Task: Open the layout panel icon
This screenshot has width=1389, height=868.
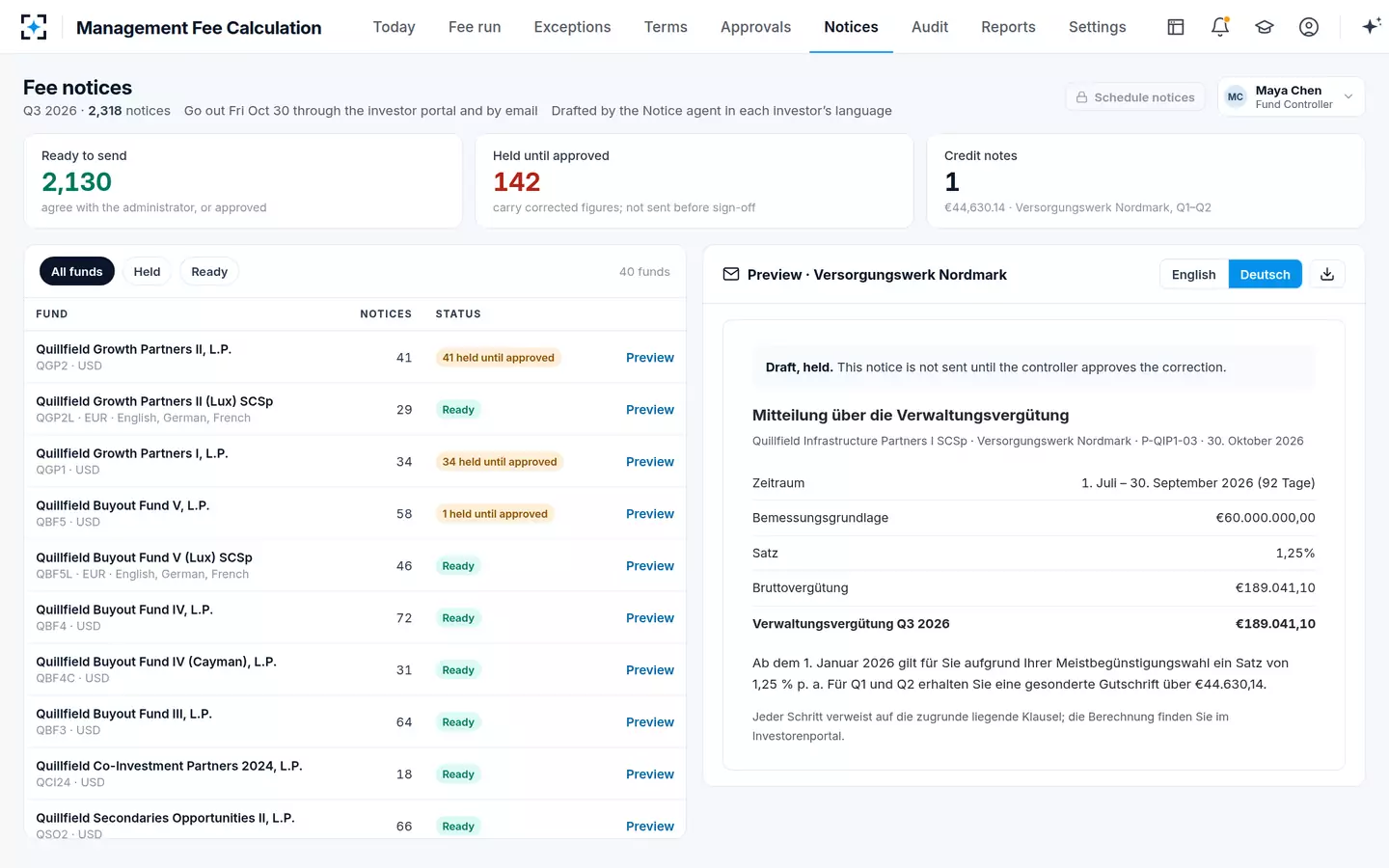Action: pos(1176,27)
